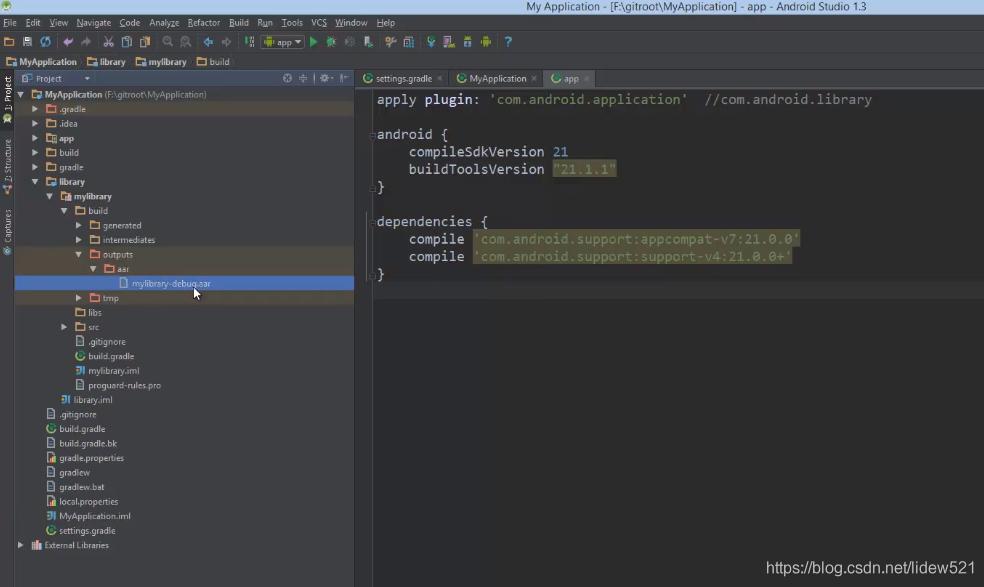Run the app with the green Run icon

click(313, 42)
